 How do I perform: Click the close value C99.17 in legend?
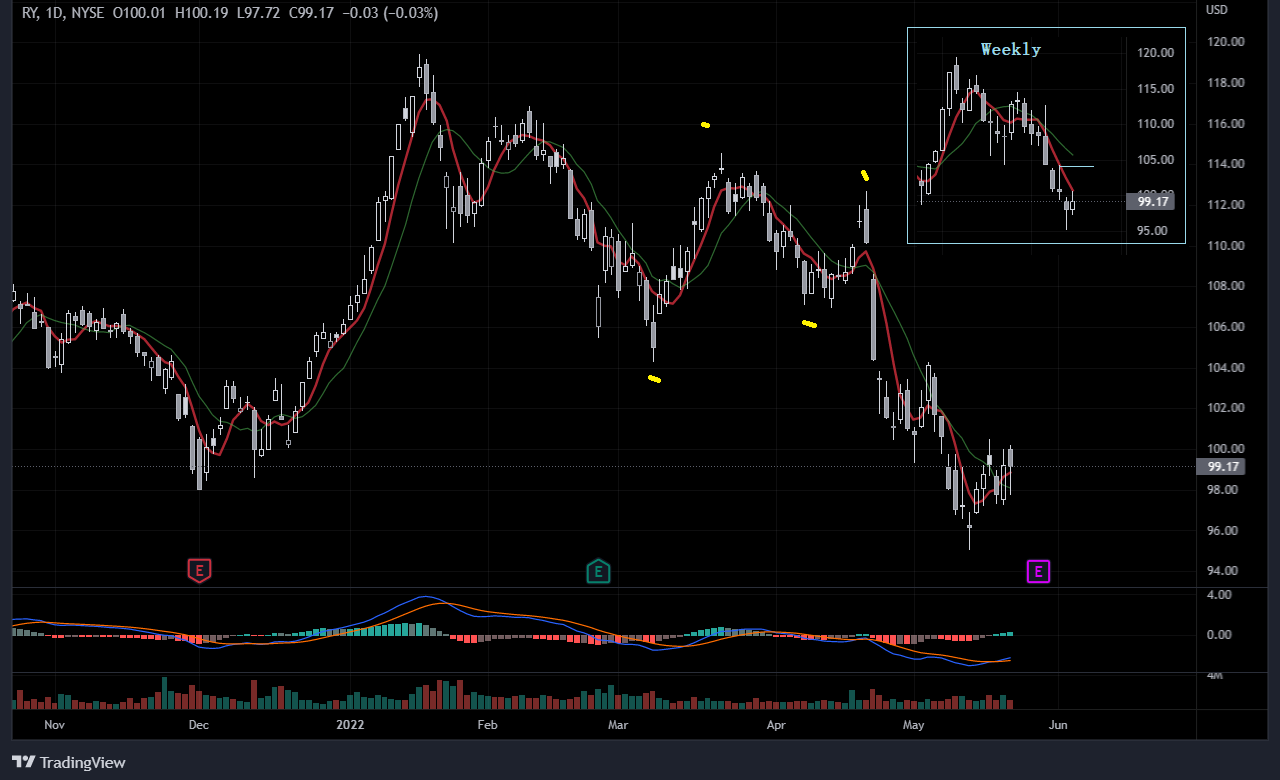[x=311, y=13]
